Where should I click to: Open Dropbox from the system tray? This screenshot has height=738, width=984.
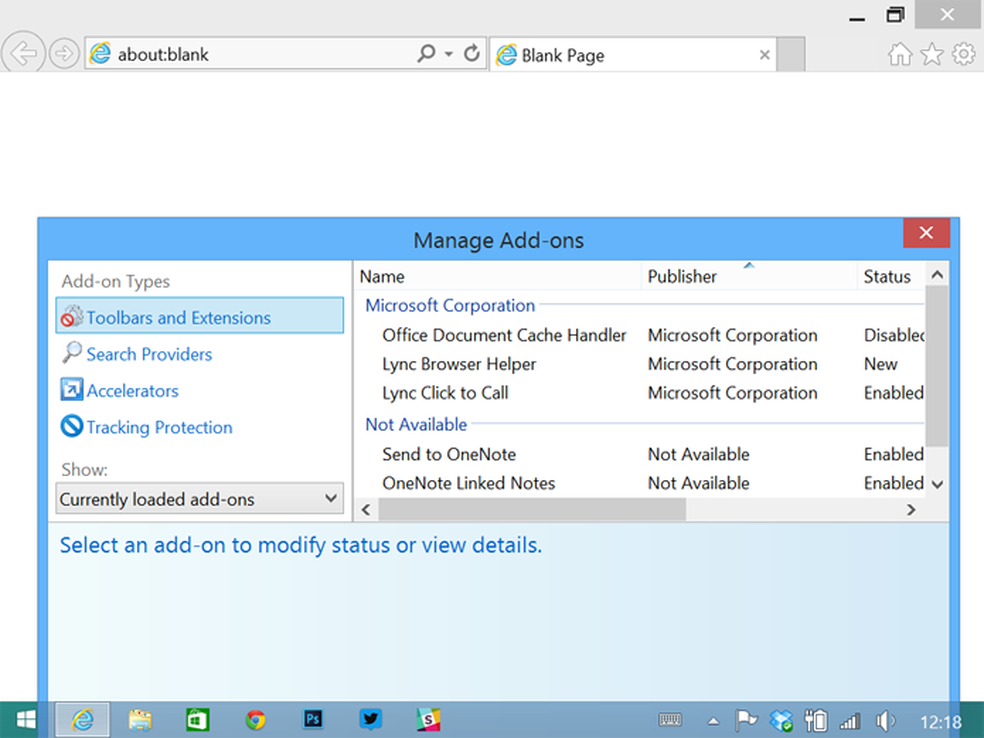pos(780,719)
